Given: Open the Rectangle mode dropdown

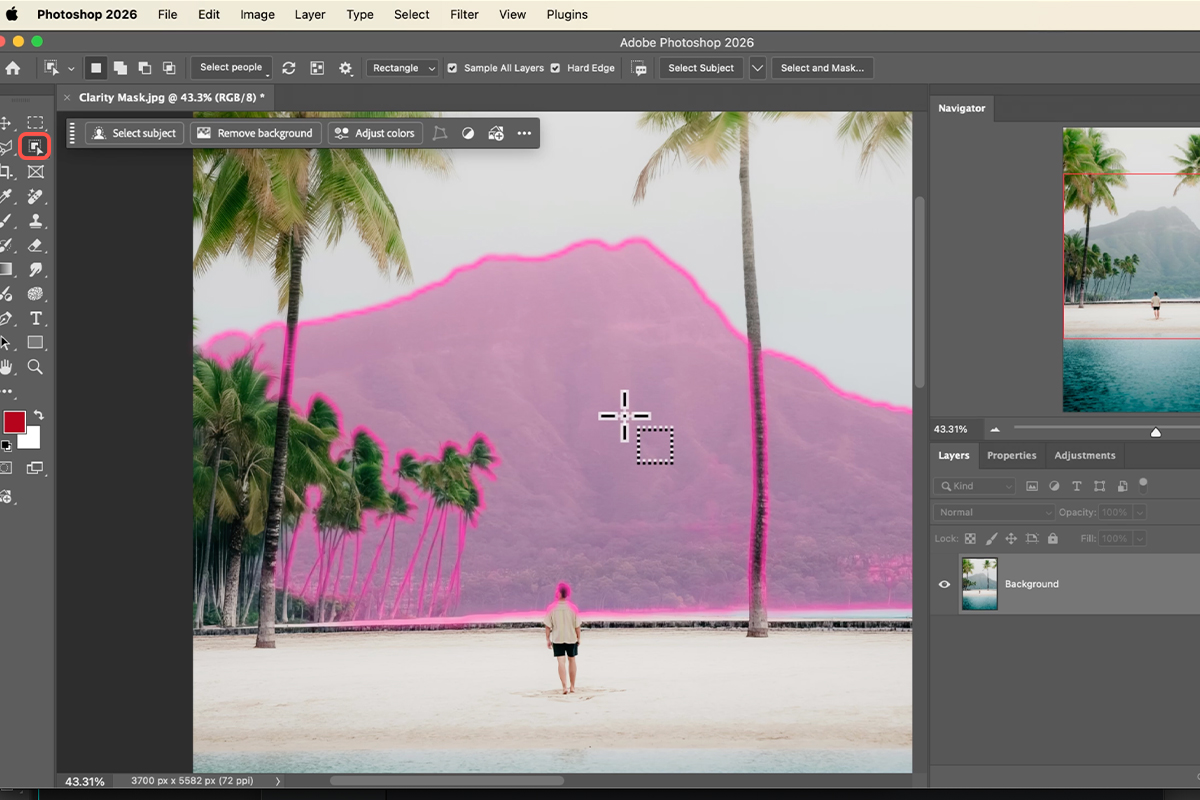Looking at the screenshot, I should (402, 68).
